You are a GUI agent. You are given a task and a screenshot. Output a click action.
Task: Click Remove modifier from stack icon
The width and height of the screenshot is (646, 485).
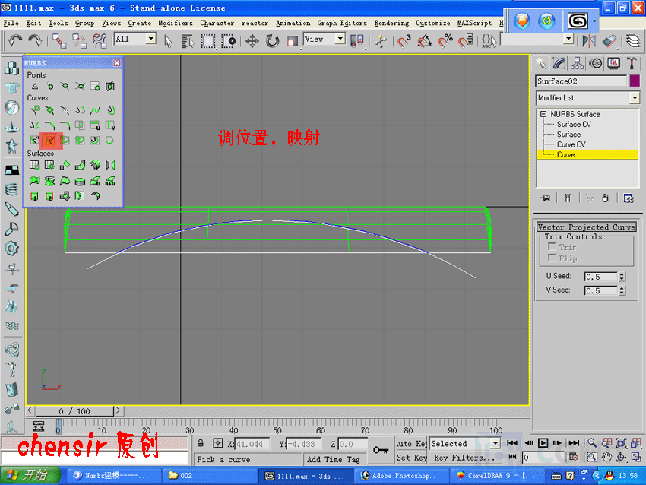coord(605,198)
